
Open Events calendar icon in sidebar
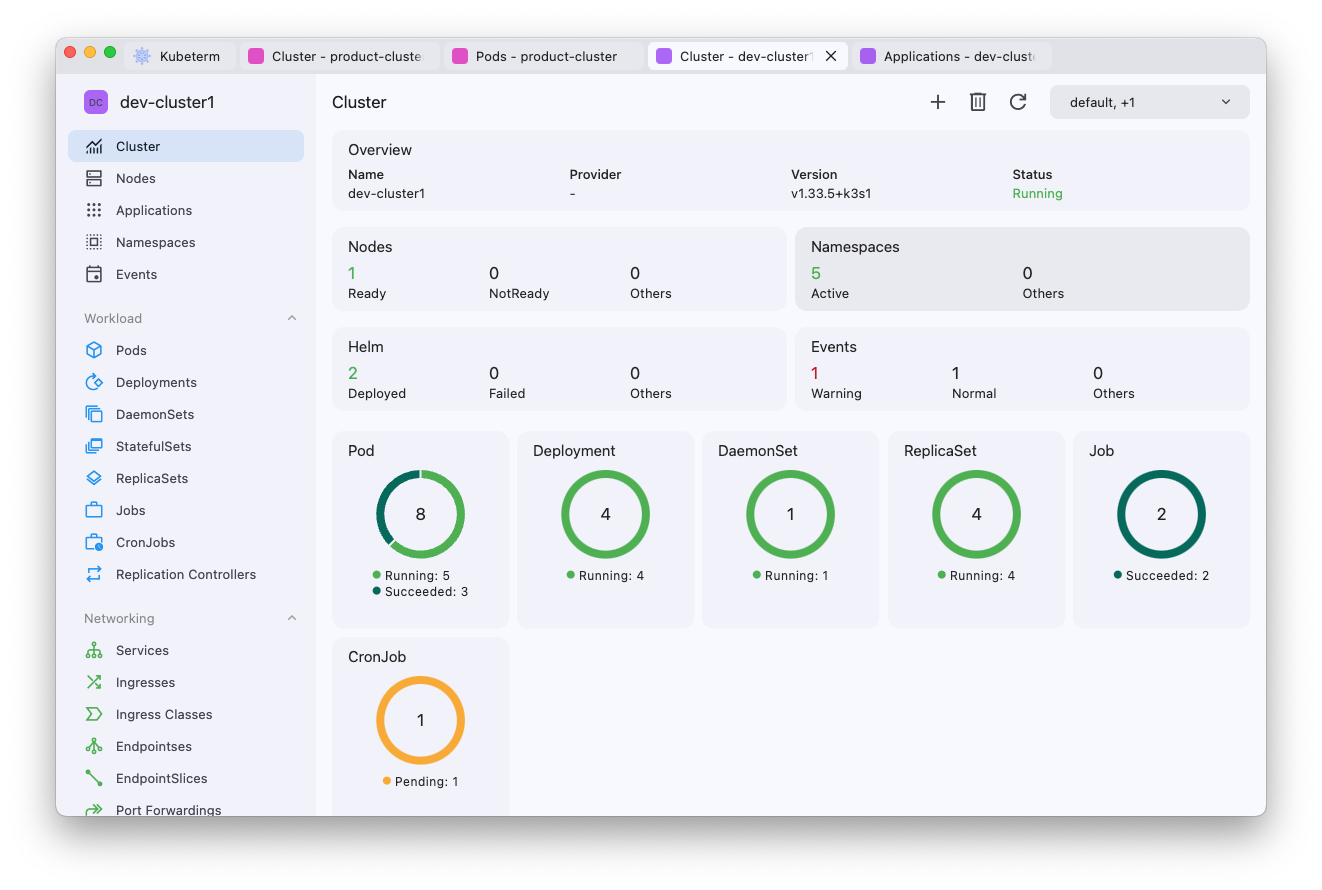point(94,274)
